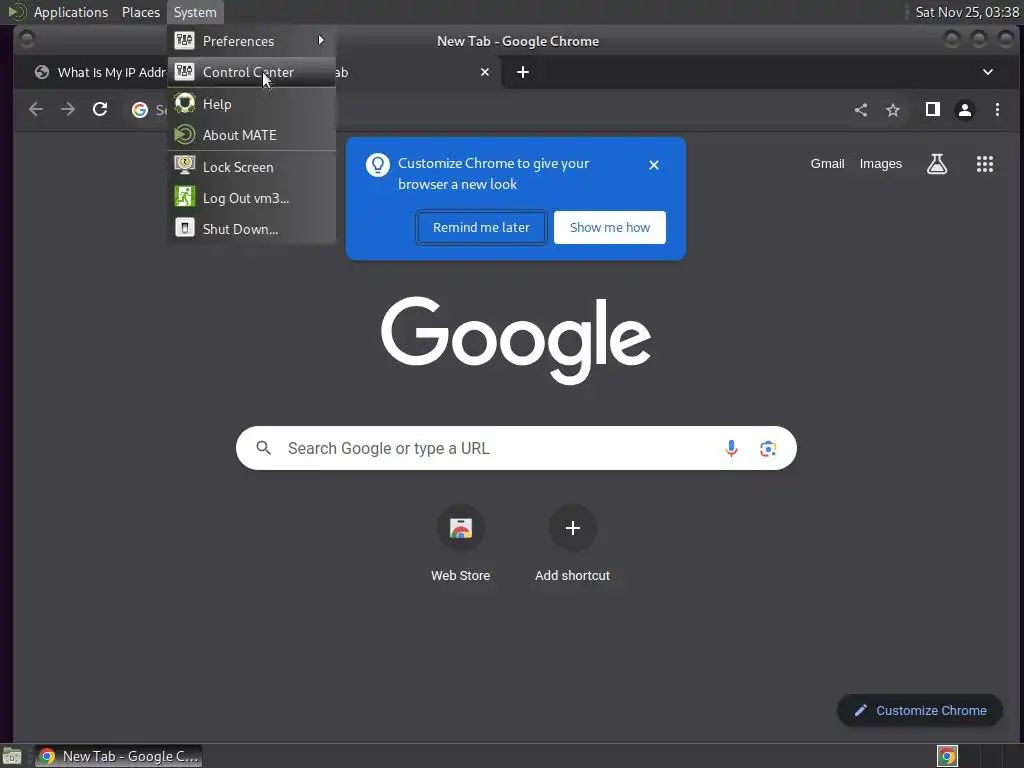Click Google icon in address bar
This screenshot has height=768, width=1024.
tap(140, 110)
